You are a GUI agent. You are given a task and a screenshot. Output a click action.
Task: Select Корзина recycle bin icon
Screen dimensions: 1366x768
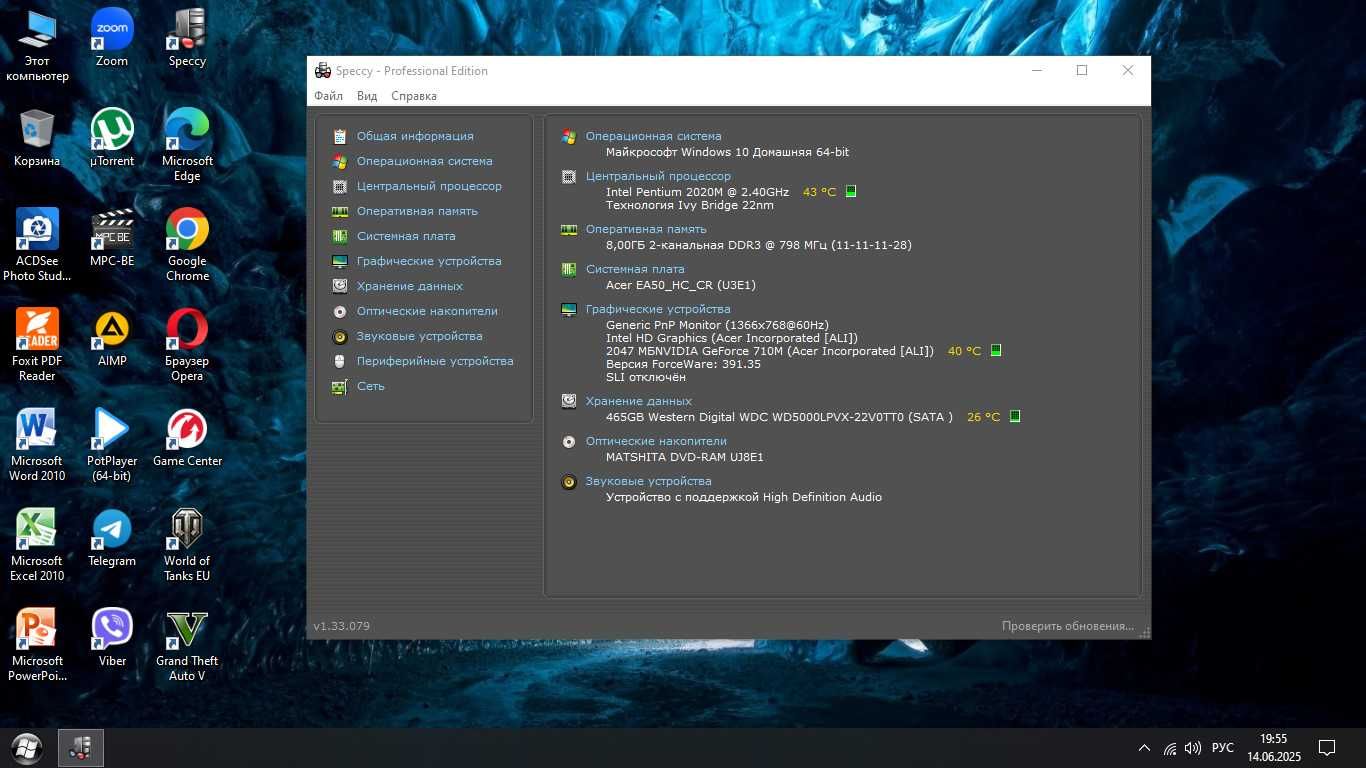[x=37, y=137]
